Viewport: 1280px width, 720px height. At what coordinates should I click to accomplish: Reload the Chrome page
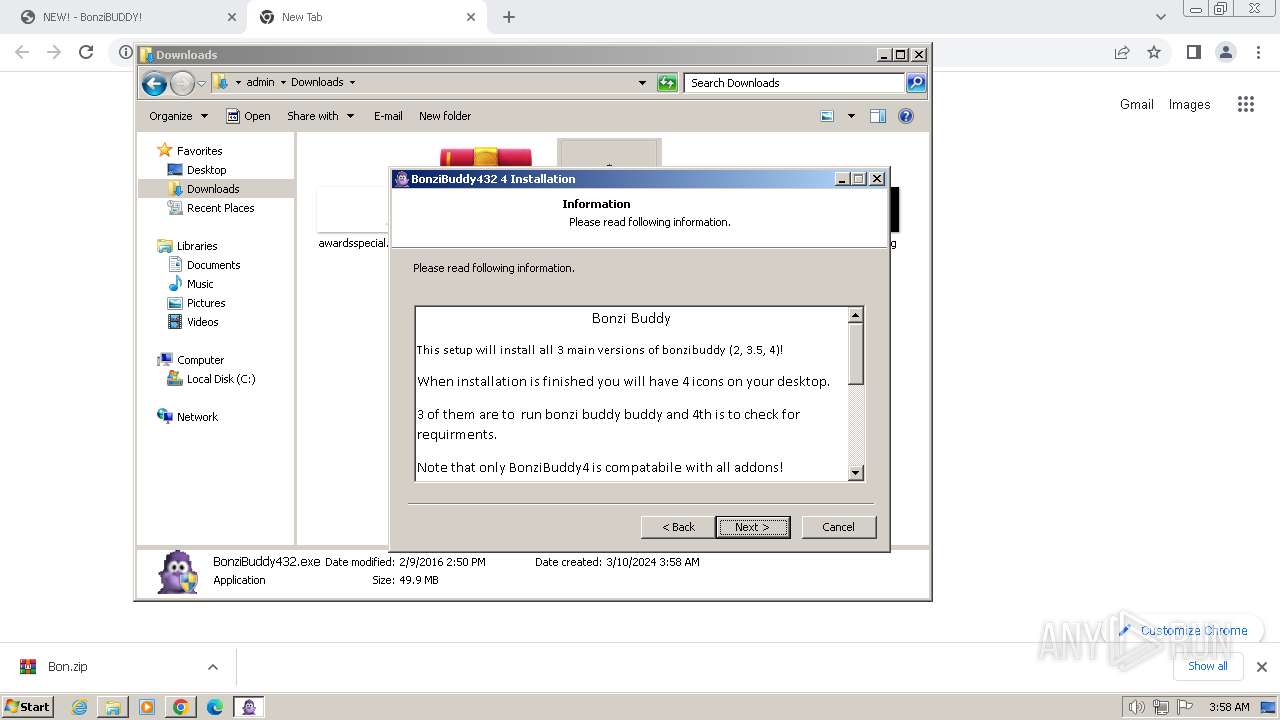pyautogui.click(x=86, y=52)
